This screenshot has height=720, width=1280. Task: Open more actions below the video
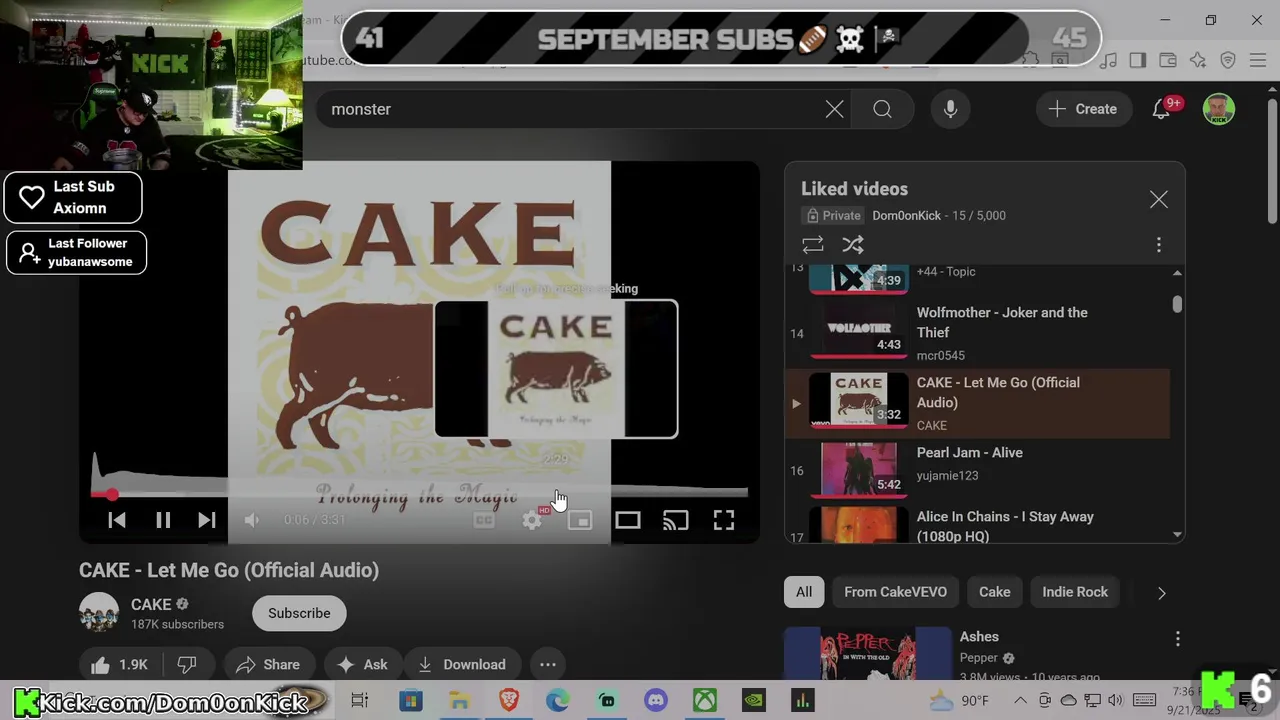point(548,664)
